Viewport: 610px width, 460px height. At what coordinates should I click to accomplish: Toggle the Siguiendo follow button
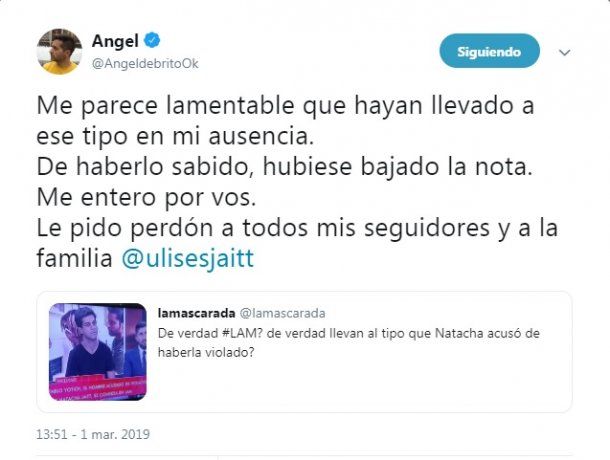[489, 51]
